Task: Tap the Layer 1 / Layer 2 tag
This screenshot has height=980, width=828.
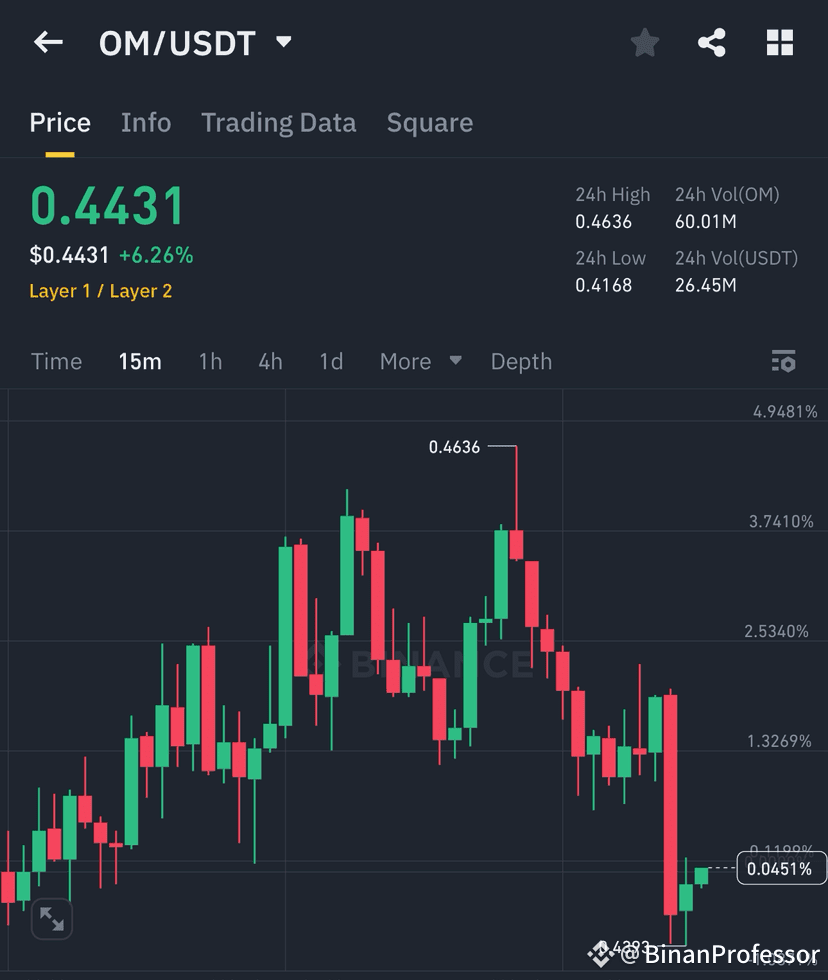Action: coord(100,292)
